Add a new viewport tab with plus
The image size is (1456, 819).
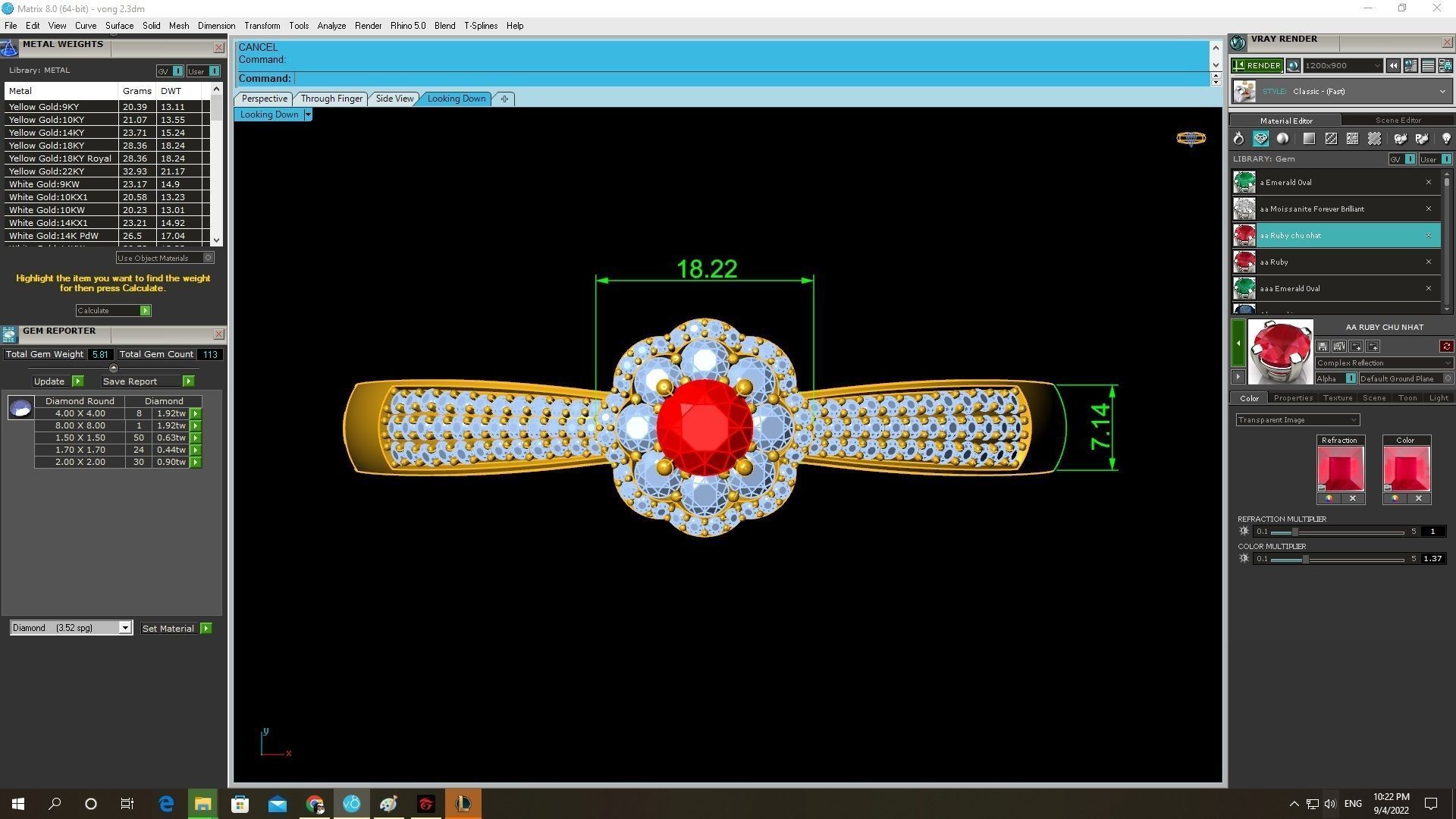pos(504,99)
